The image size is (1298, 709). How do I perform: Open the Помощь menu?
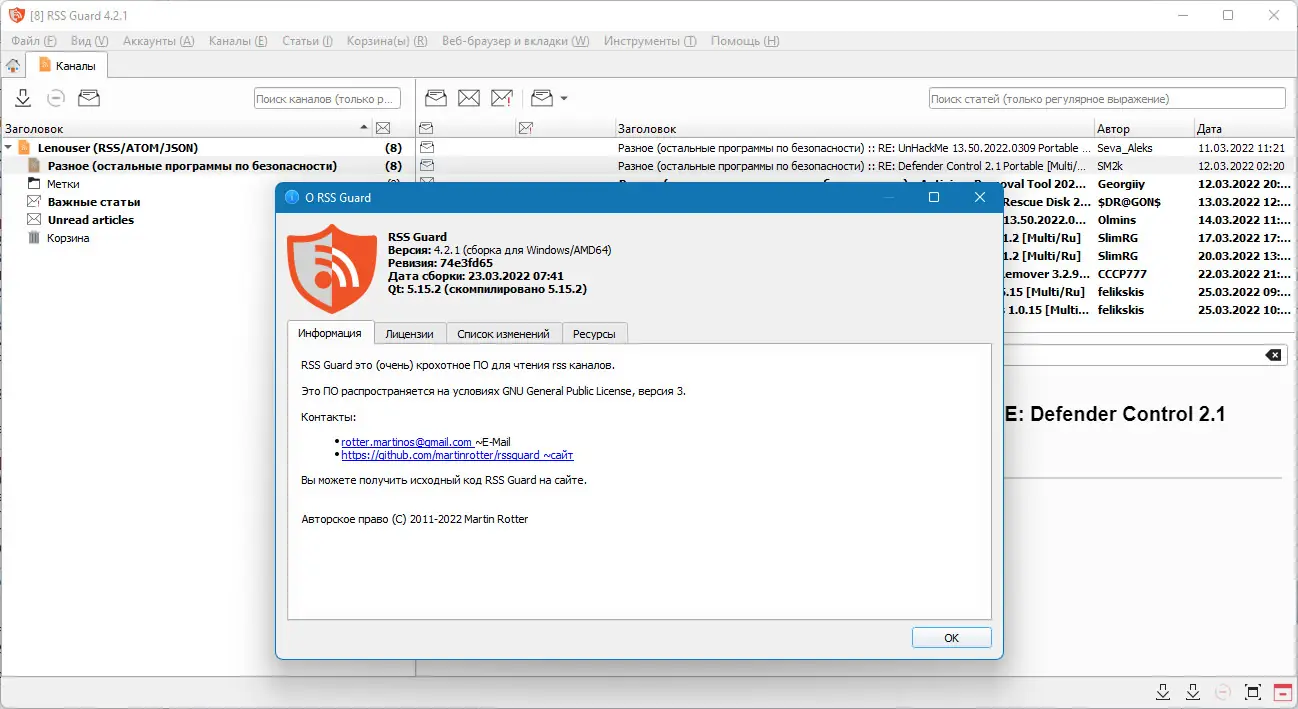click(x=745, y=41)
